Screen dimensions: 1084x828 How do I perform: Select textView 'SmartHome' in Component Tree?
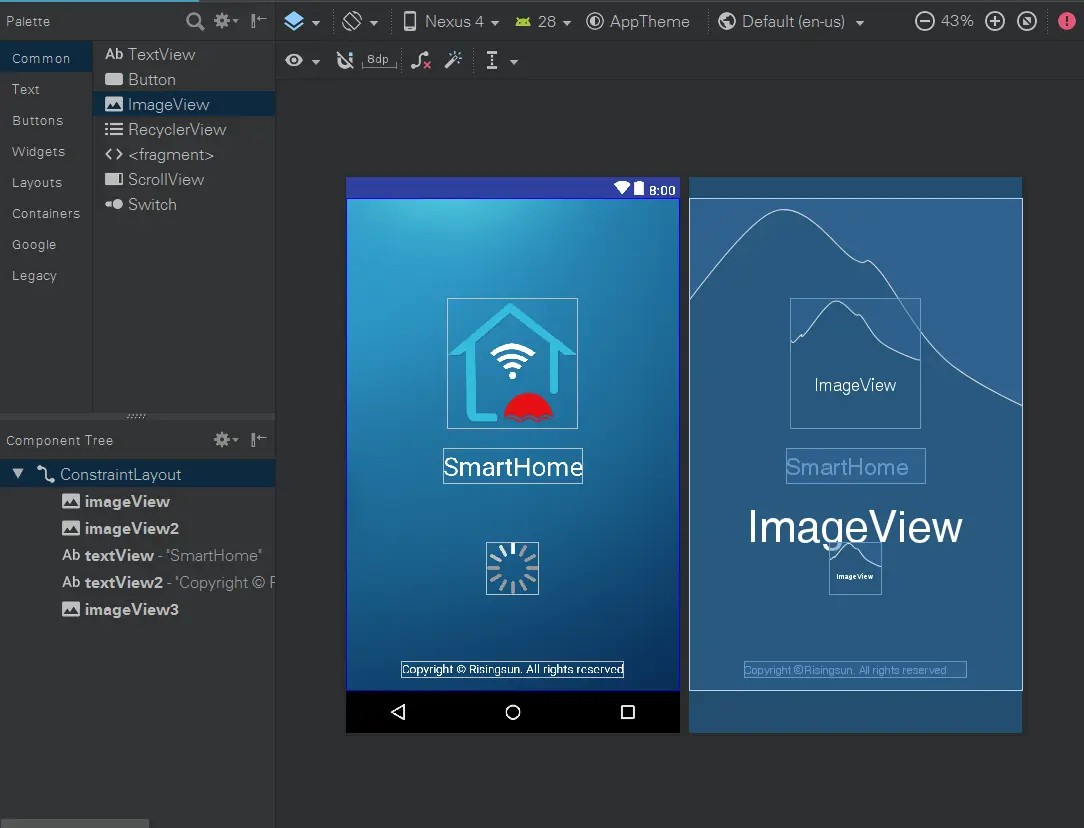coord(138,555)
